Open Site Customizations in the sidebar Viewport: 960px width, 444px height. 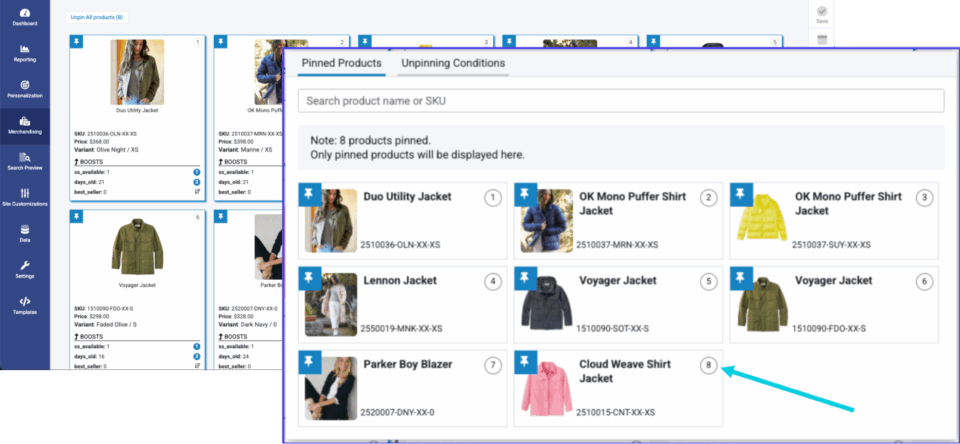25,196
